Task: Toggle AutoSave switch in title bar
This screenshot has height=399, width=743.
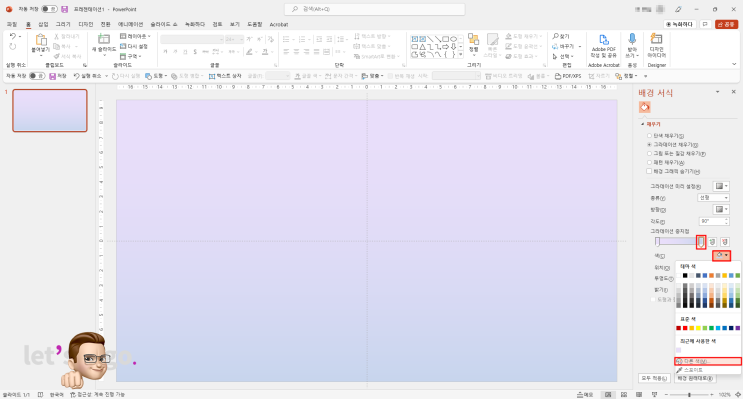Action: (x=49, y=9)
